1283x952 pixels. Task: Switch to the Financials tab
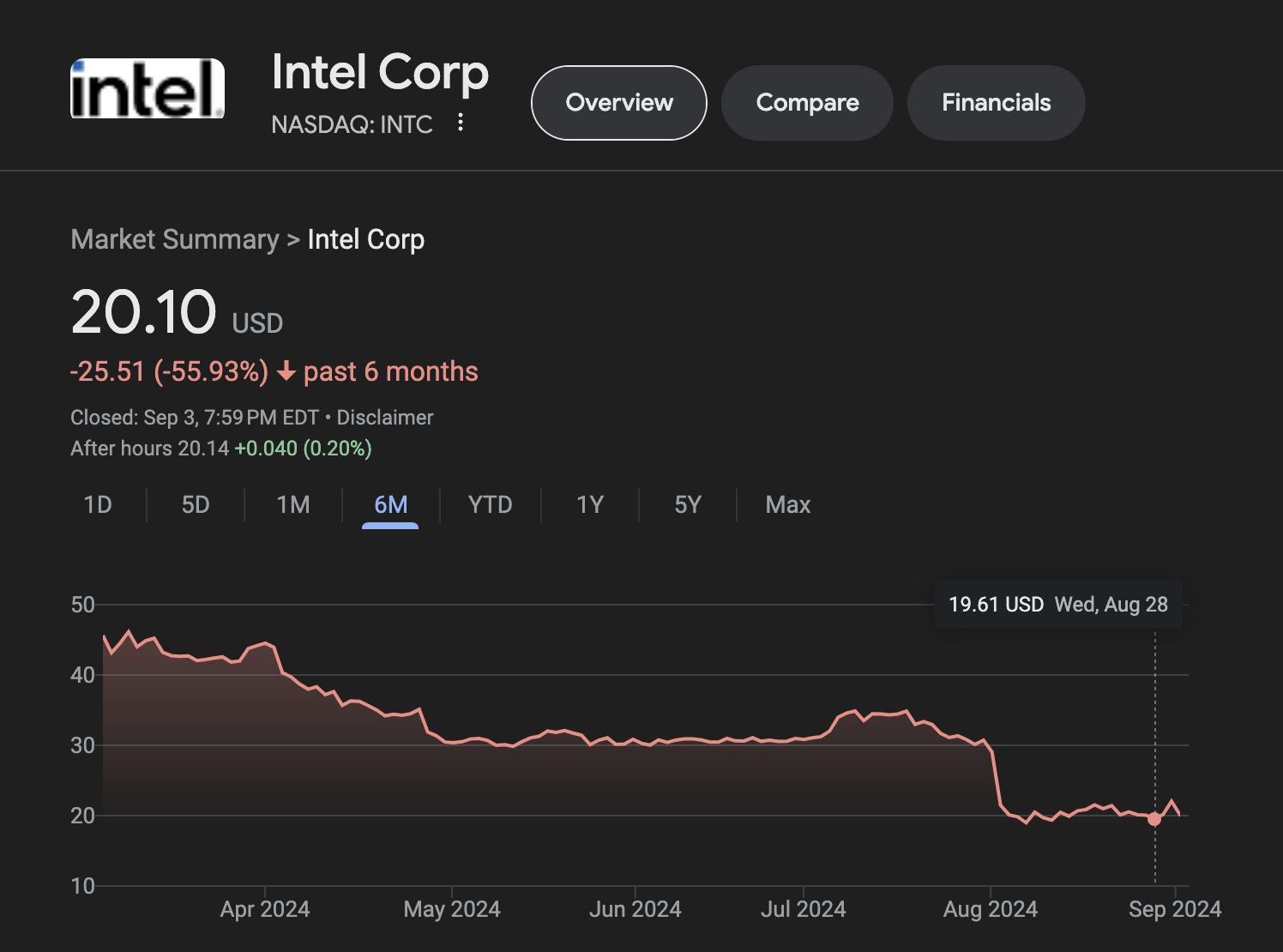click(996, 103)
